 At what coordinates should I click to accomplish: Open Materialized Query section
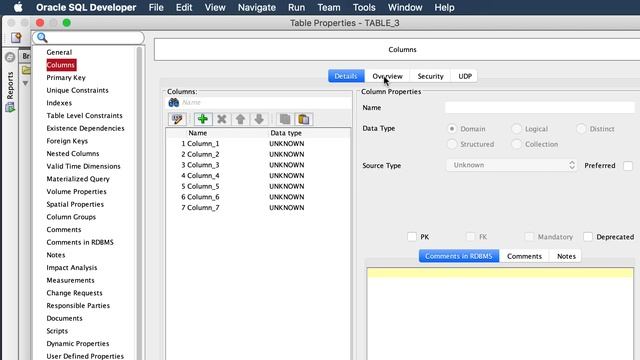pos(78,179)
